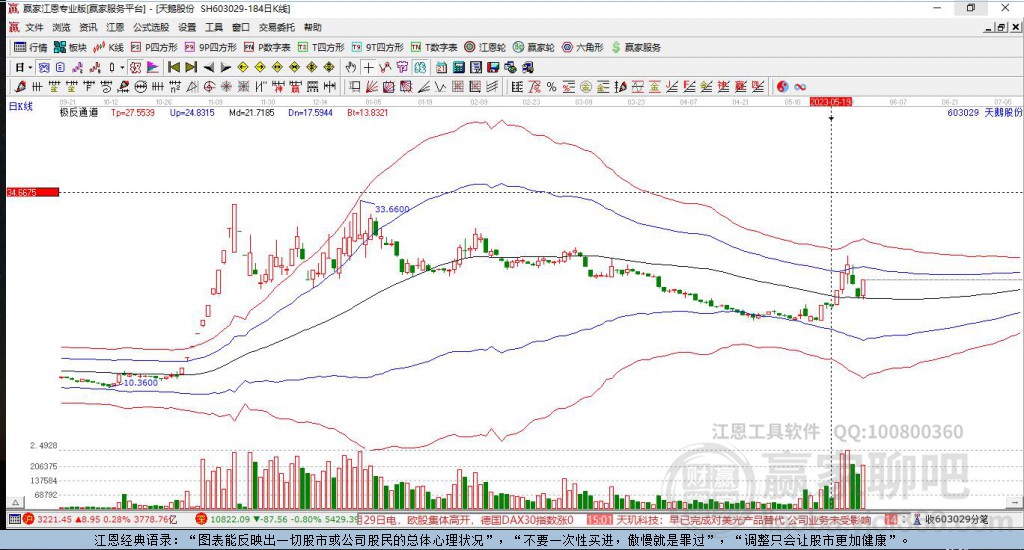Open the 设置 menu
1024x550 pixels.
pyautogui.click(x=187, y=27)
